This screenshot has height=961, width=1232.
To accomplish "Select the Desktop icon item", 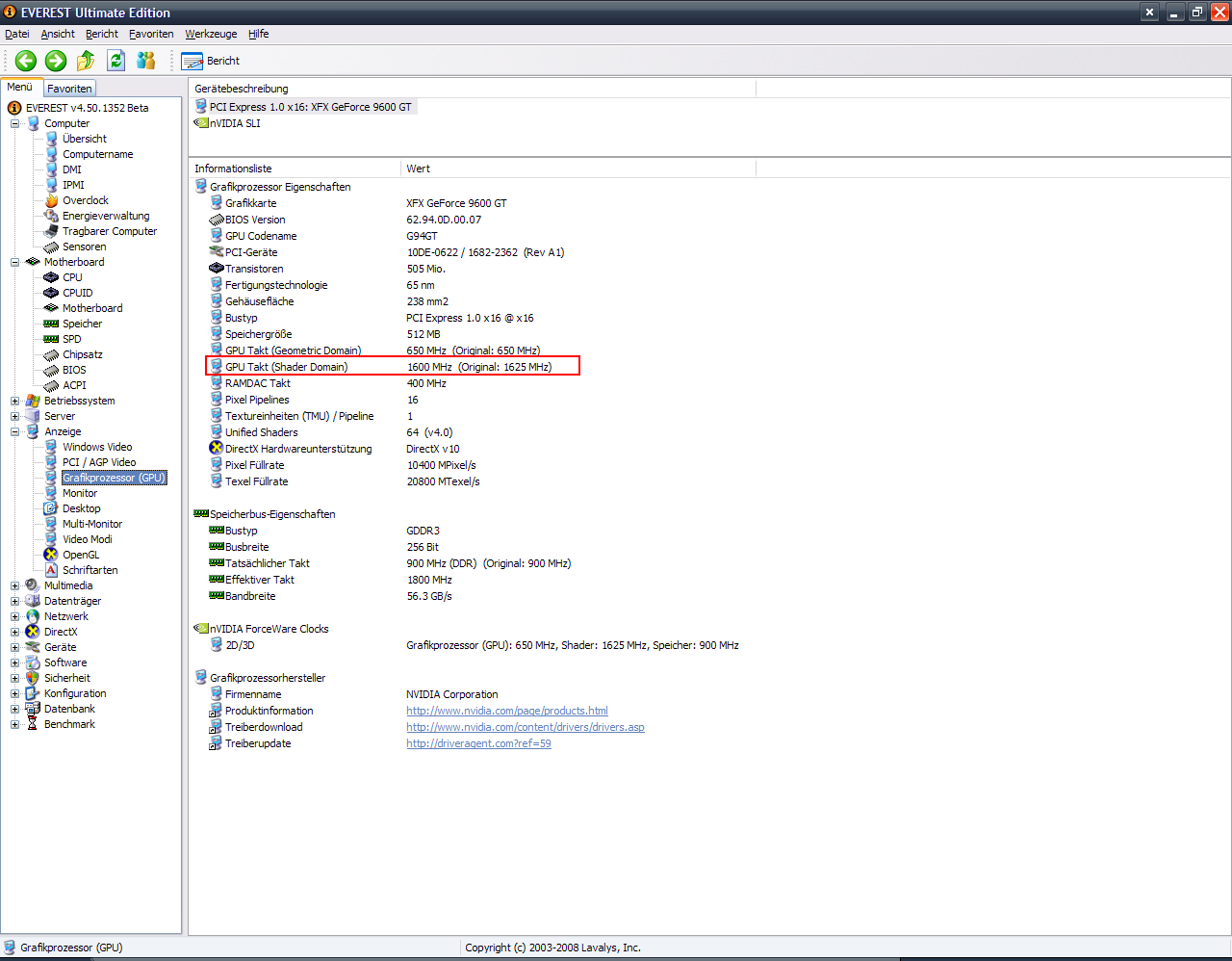I will (x=51, y=508).
